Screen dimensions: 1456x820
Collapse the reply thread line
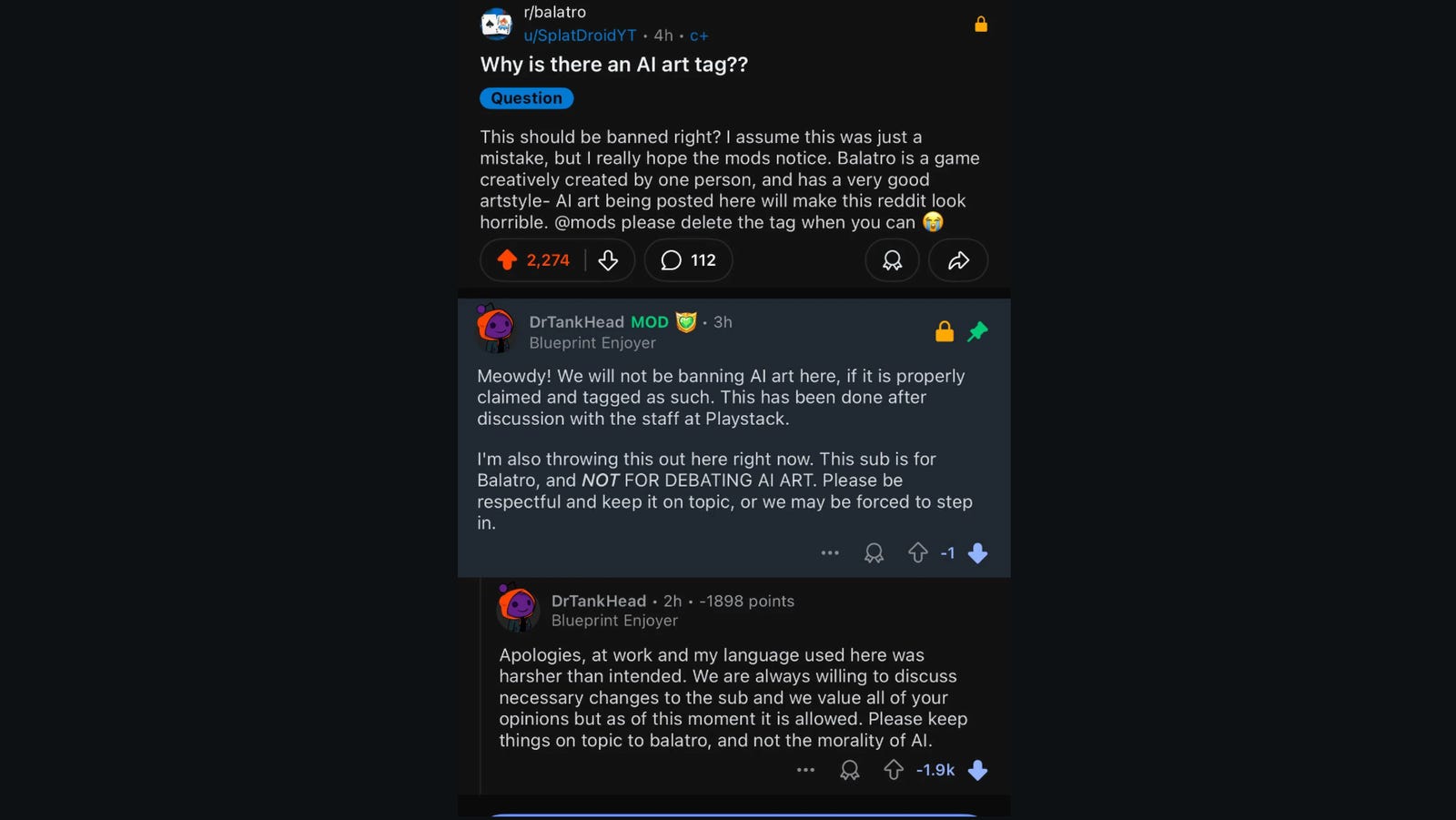(x=480, y=692)
